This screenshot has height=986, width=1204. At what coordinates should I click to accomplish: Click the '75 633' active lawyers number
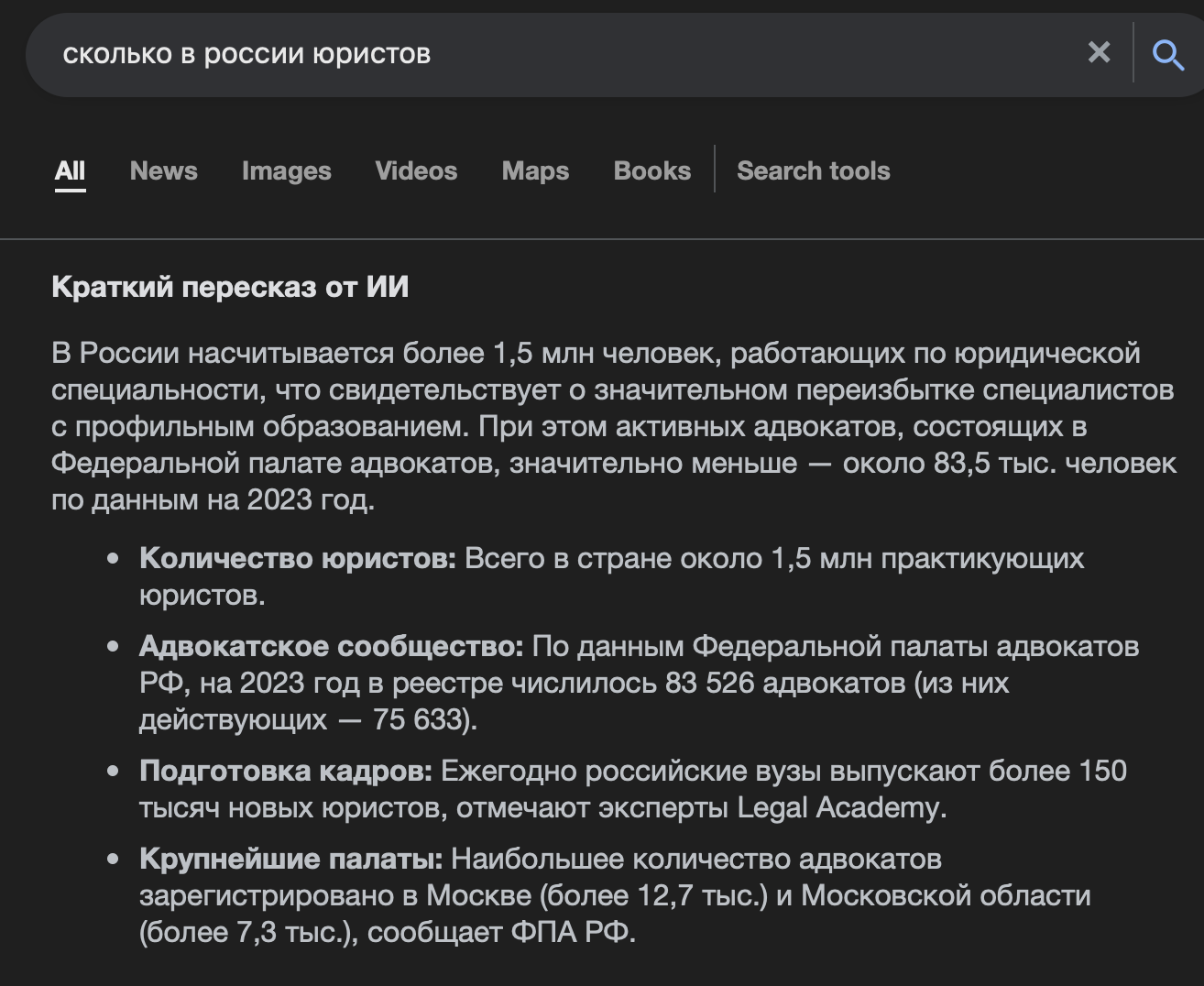click(x=420, y=719)
